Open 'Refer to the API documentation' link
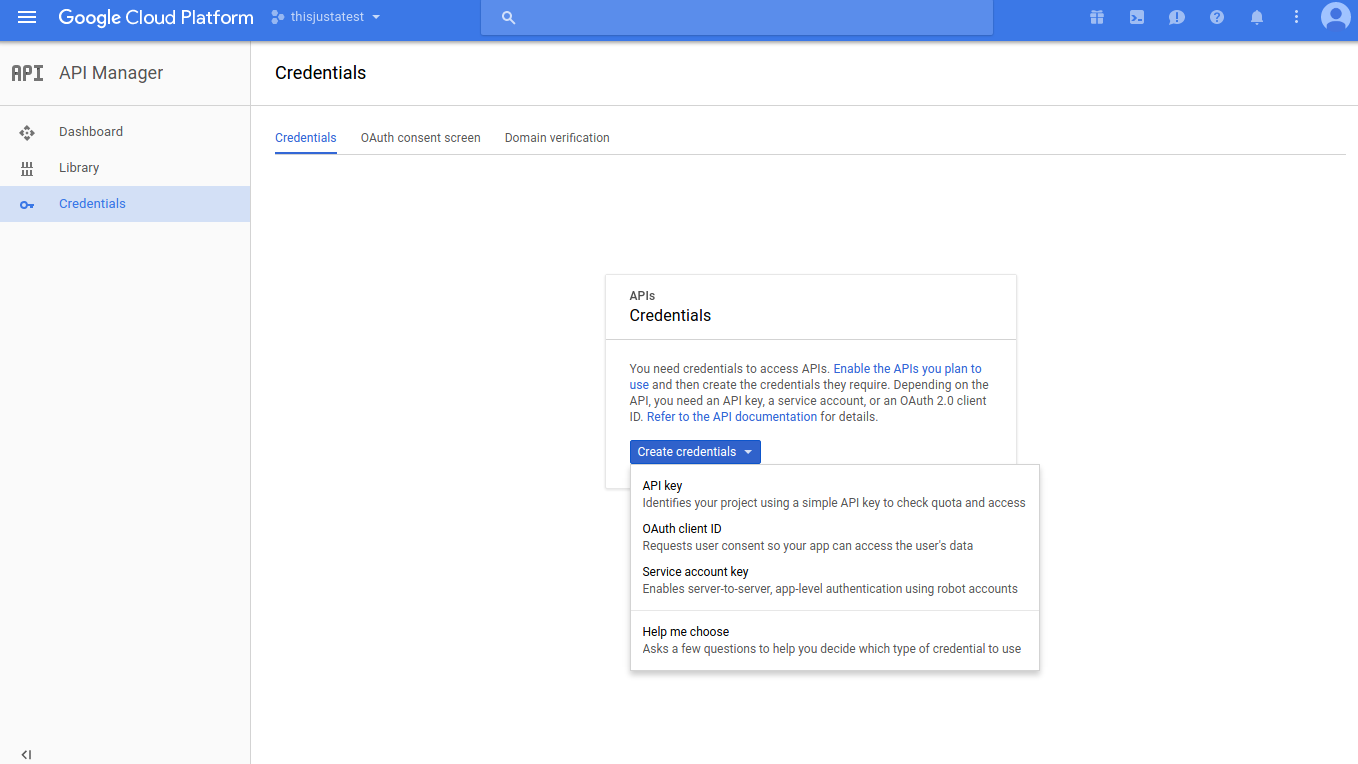The image size is (1358, 764). point(732,417)
